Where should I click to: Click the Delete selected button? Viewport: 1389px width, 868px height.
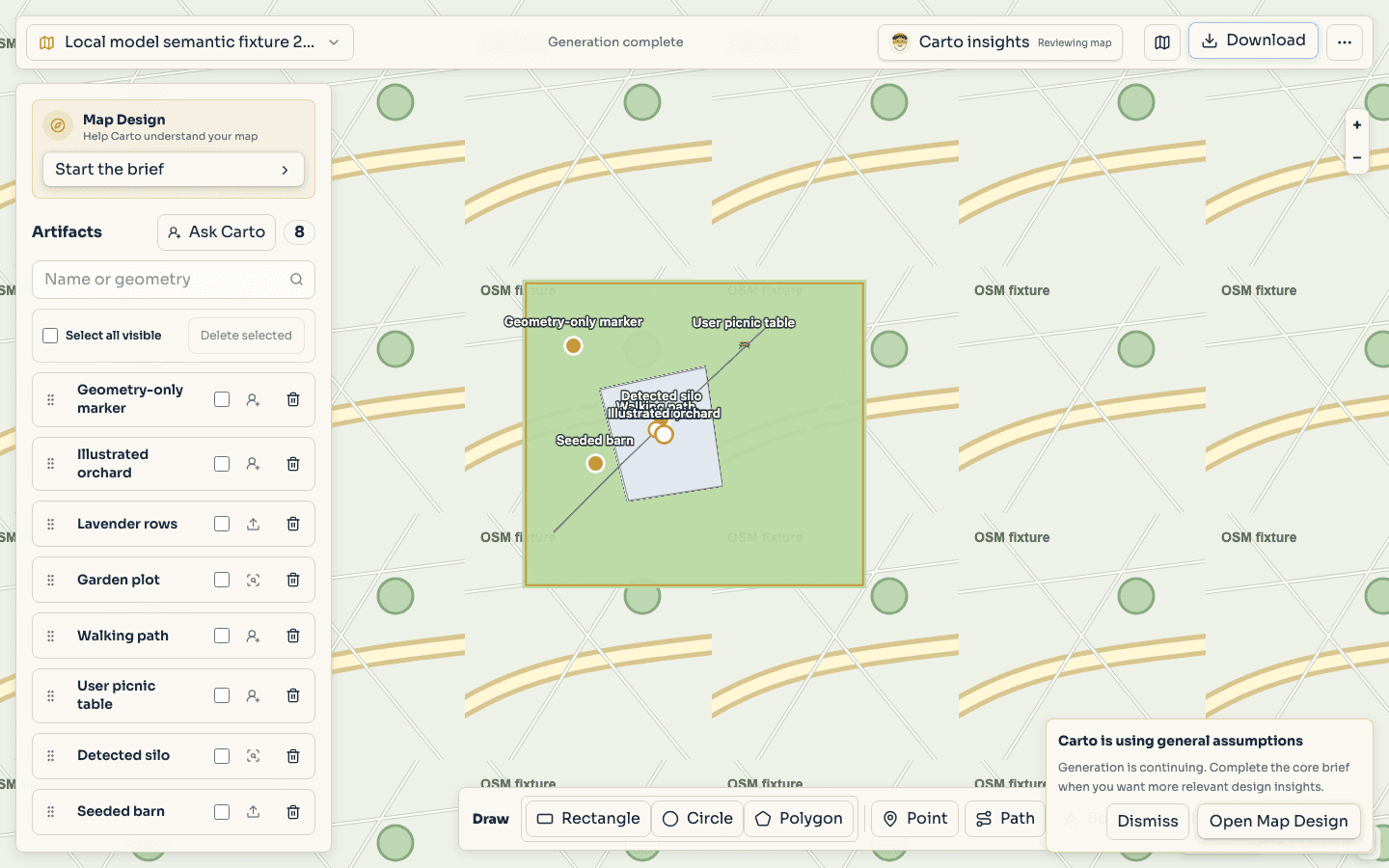pos(246,336)
